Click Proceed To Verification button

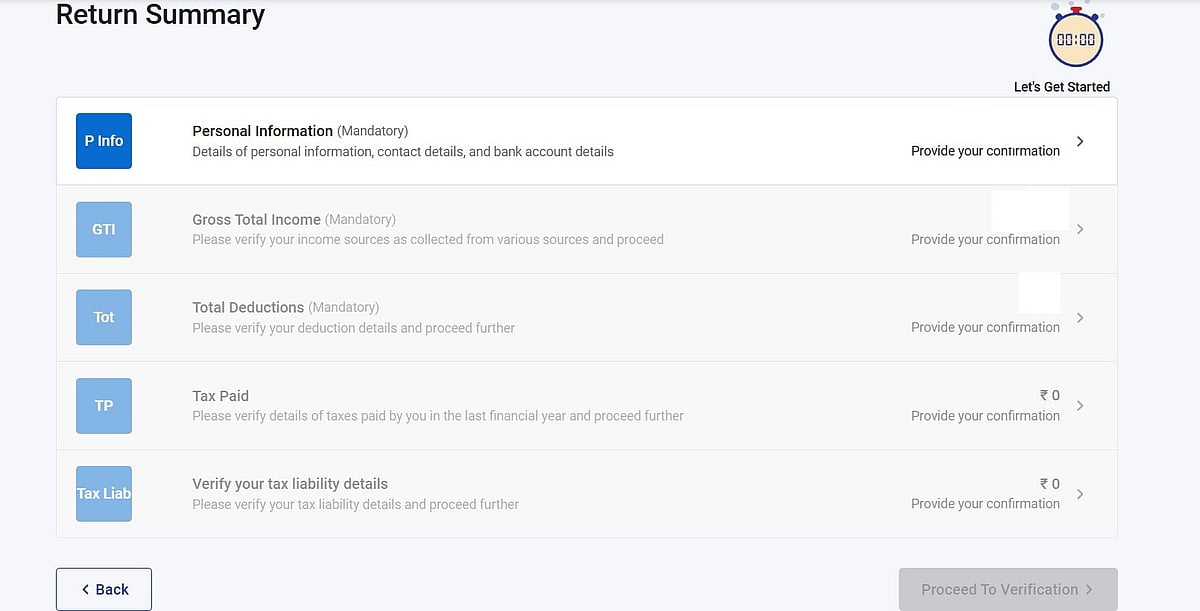(1008, 589)
